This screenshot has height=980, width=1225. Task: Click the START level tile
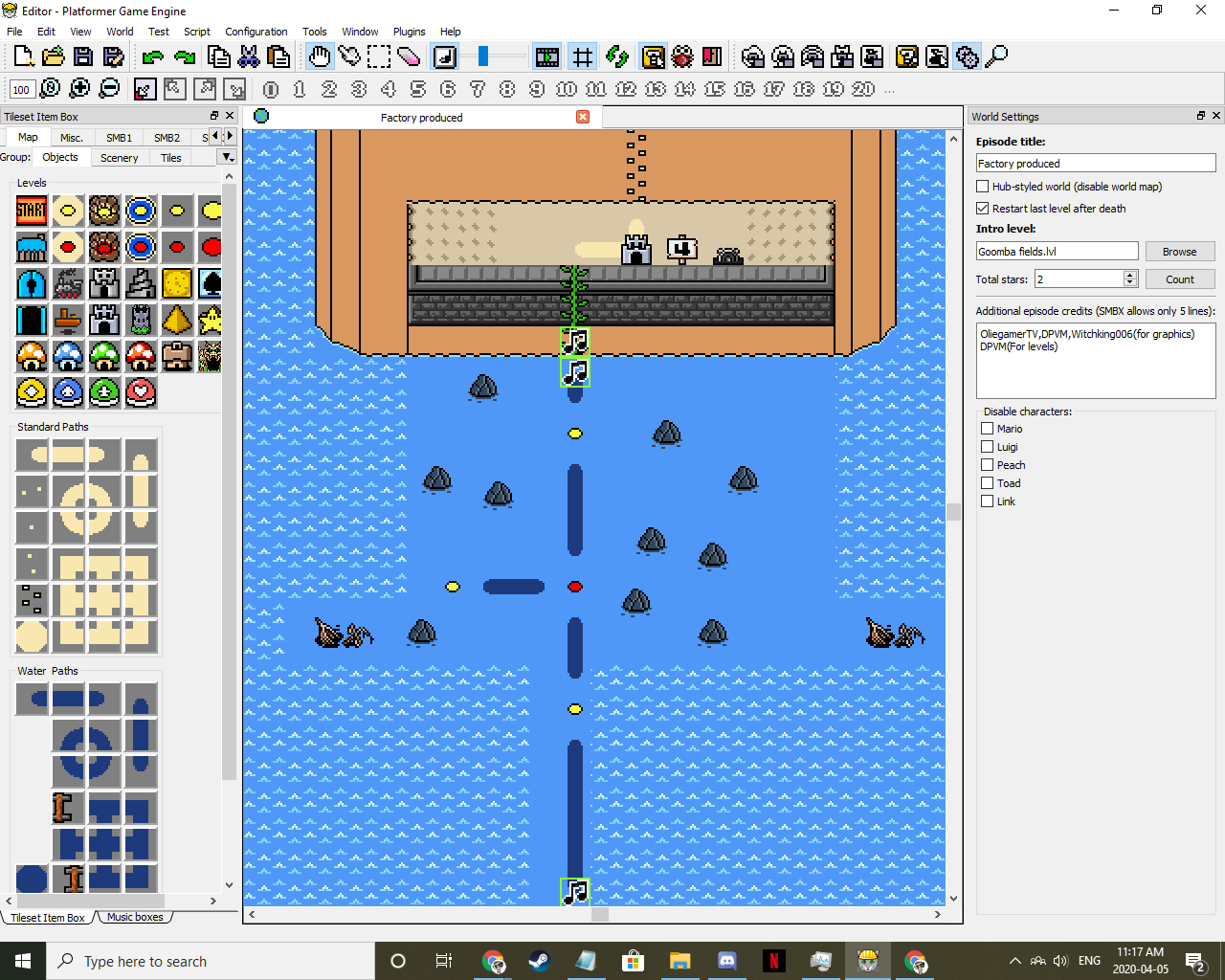(x=32, y=211)
